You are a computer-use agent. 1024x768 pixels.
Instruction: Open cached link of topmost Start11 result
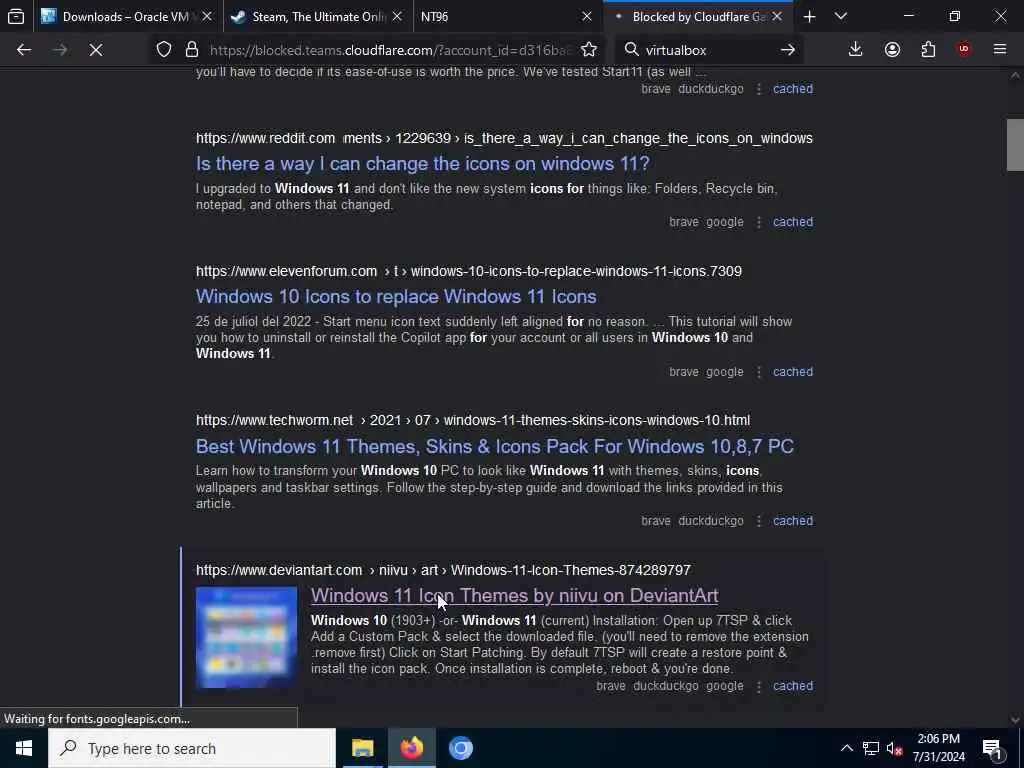pyautogui.click(x=793, y=89)
